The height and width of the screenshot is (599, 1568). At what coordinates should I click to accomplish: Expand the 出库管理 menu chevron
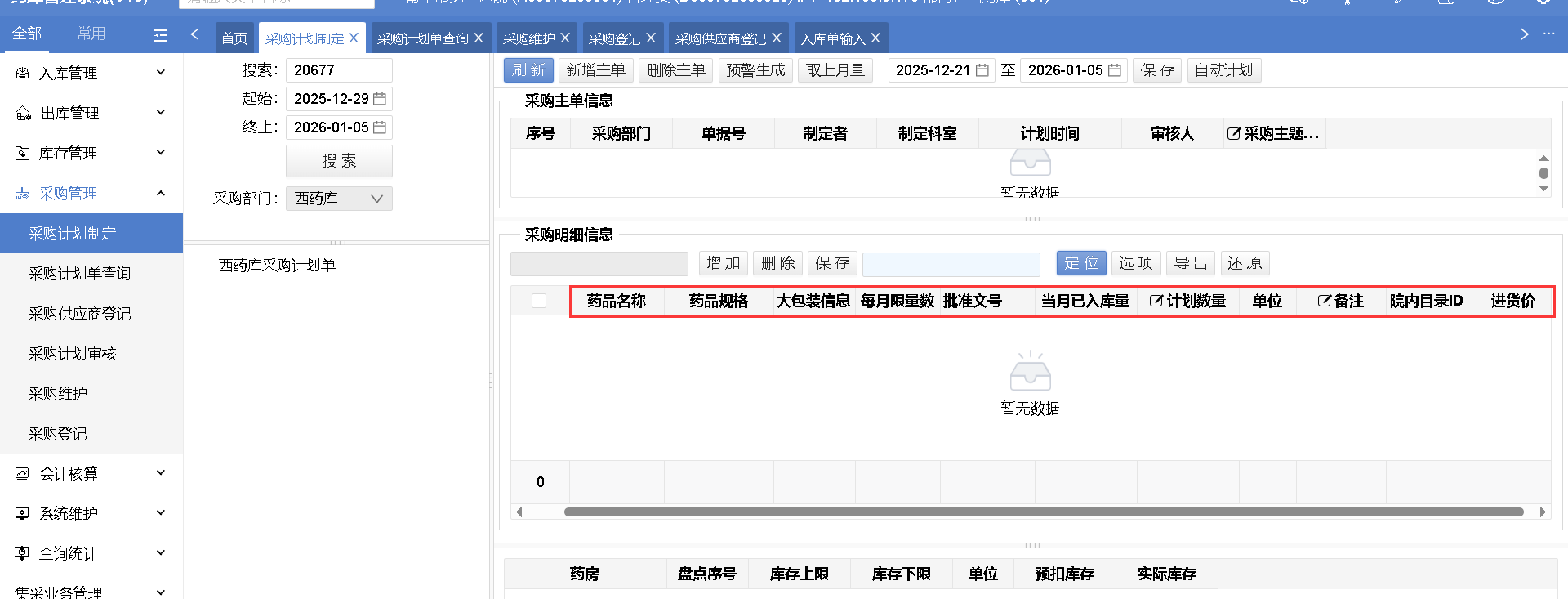click(161, 113)
